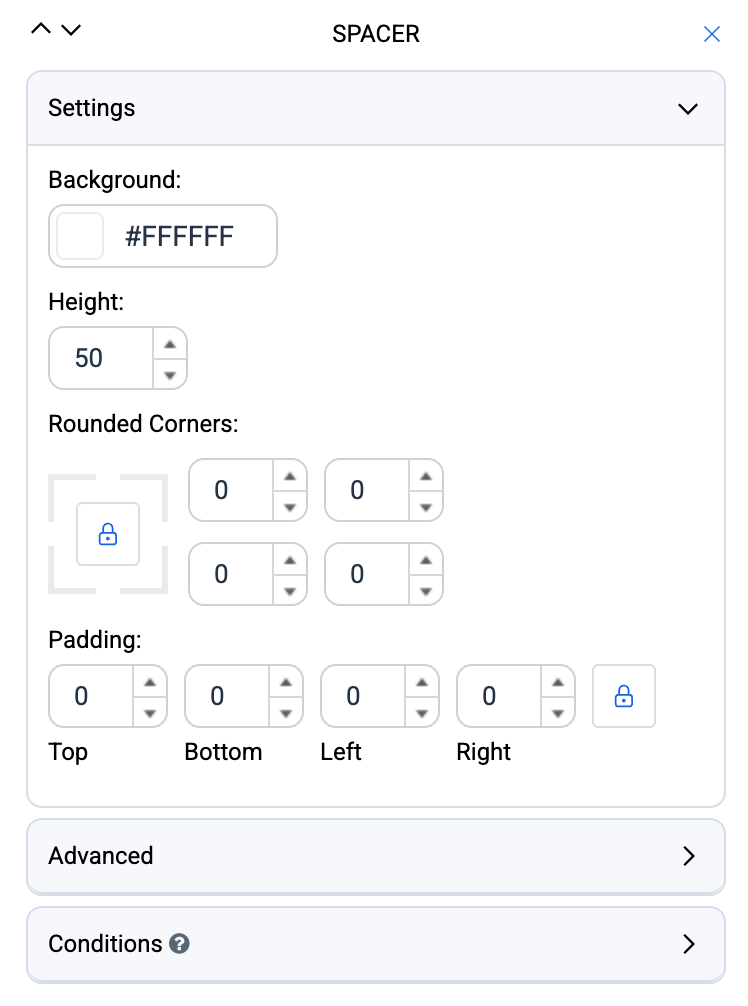
Task: Increase the Bottom padding
Action: tap(286, 682)
